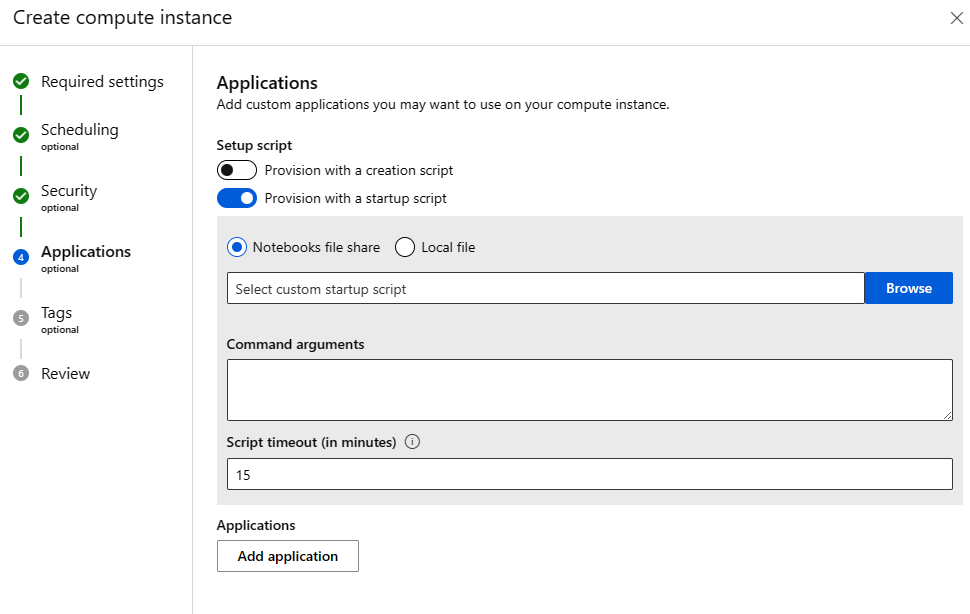
Task: Click the Select custom startup script field
Action: pos(545,288)
